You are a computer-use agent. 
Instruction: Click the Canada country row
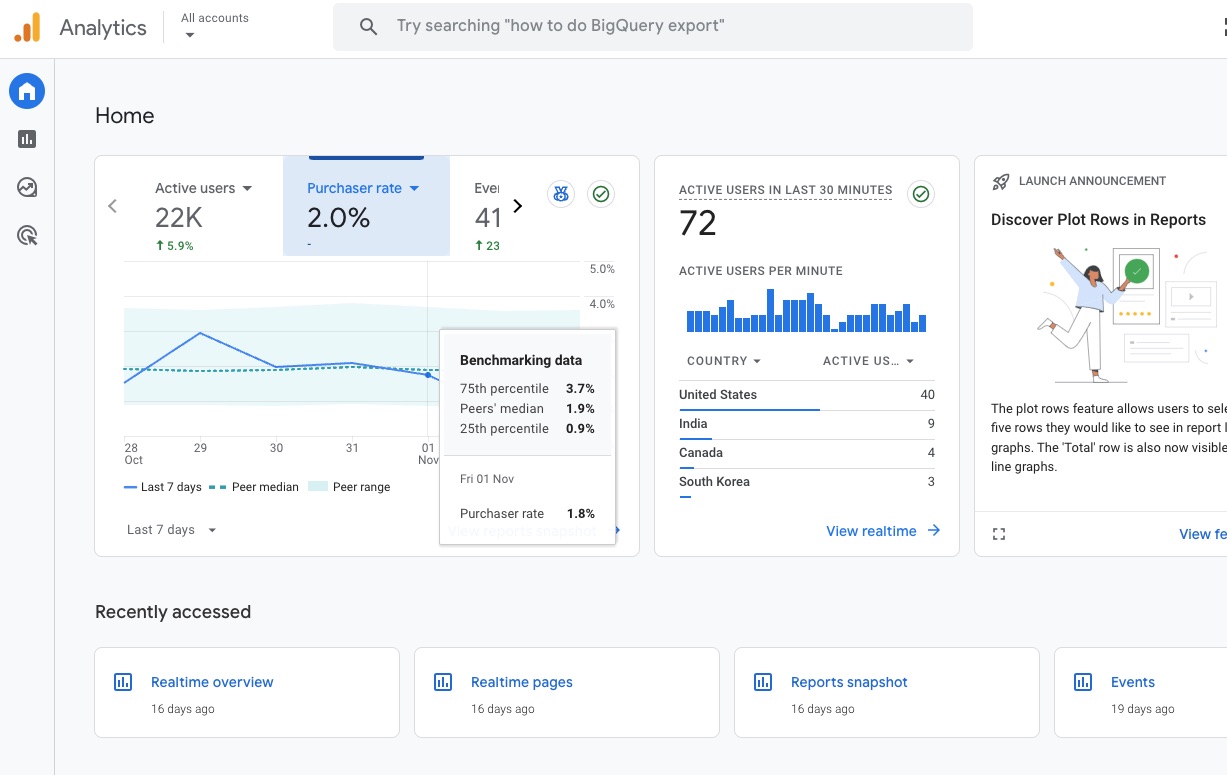[x=807, y=453]
